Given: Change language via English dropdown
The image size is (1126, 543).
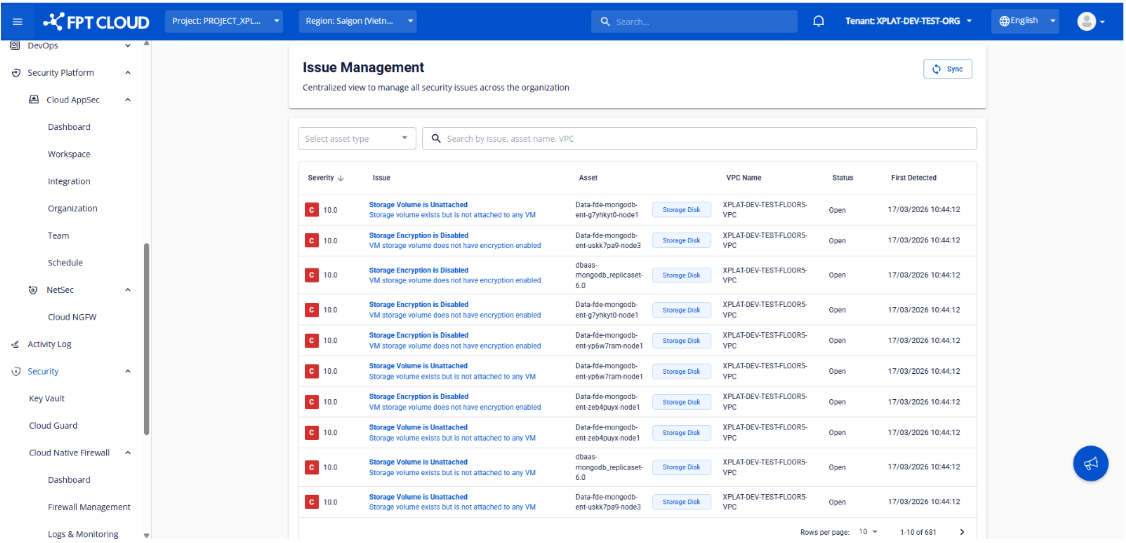Looking at the screenshot, I should tap(1025, 21).
